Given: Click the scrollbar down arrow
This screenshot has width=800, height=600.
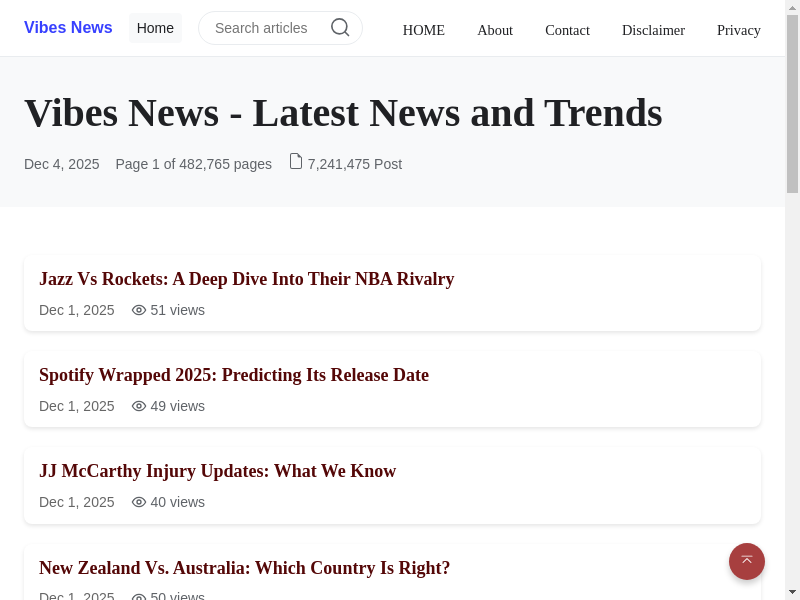Looking at the screenshot, I should point(792,592).
